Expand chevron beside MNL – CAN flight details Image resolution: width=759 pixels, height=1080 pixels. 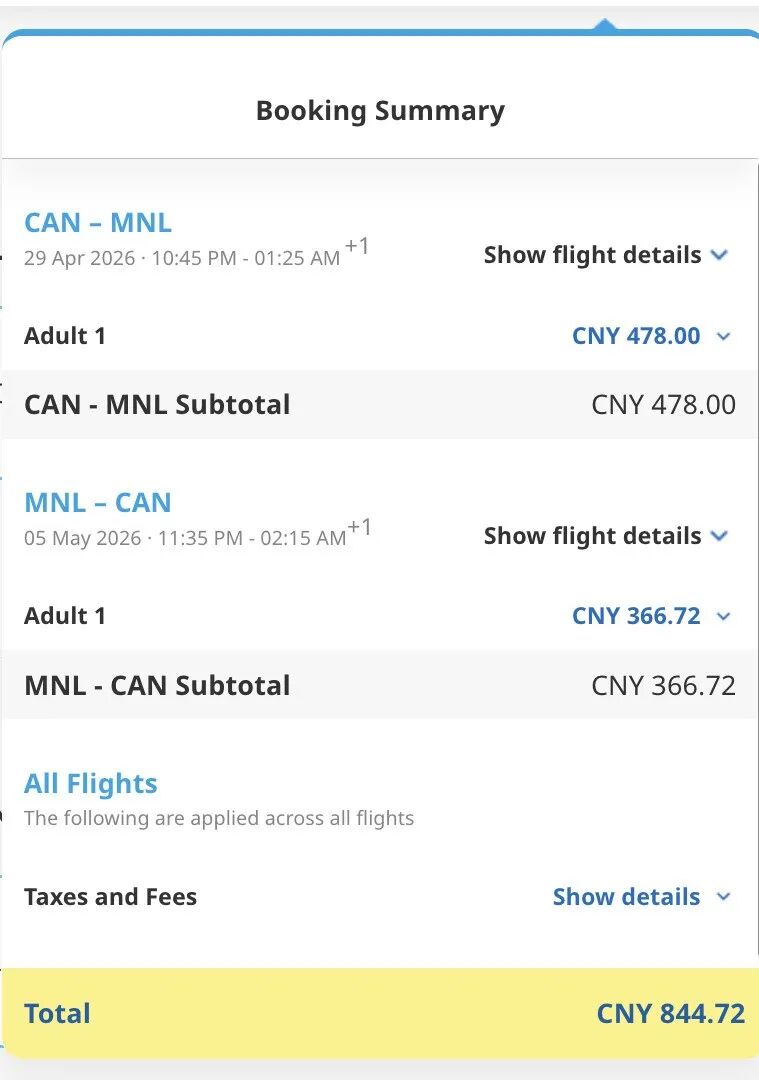tap(719, 537)
